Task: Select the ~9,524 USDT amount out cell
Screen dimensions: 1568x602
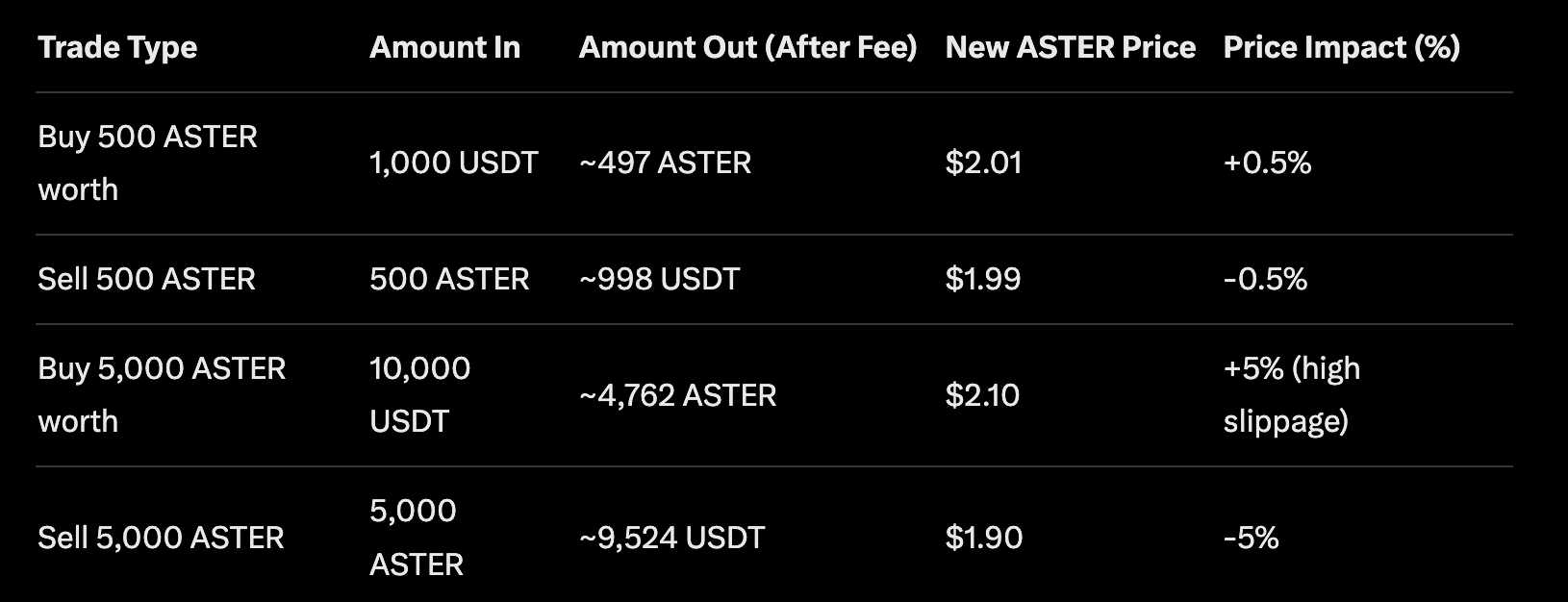Action: [671, 538]
